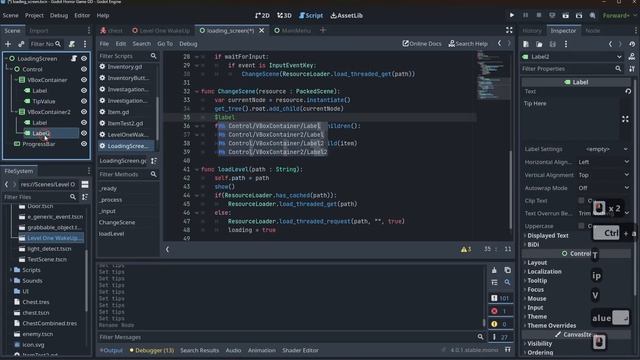640x360 pixels.
Task: Jump to ChangeScene method in list
Action: tap(117, 222)
